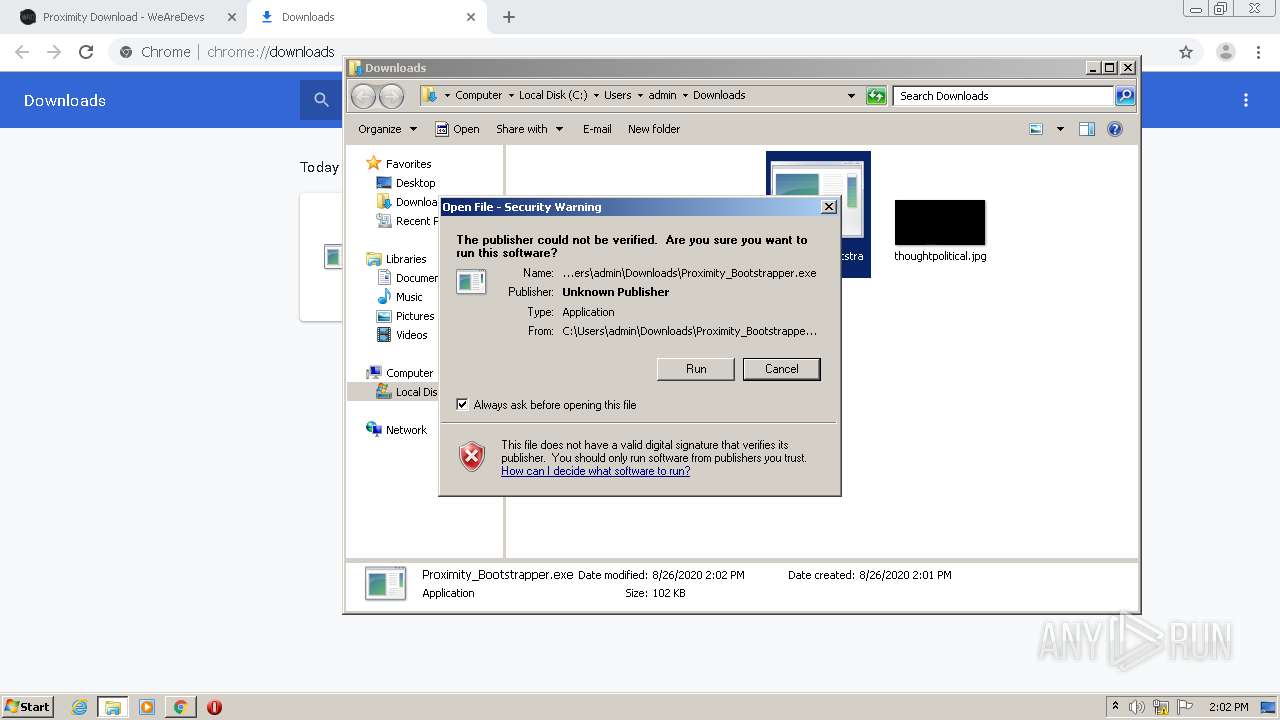Open Windows Explorer from the taskbar
The image size is (1280, 720).
pyautogui.click(x=113, y=707)
